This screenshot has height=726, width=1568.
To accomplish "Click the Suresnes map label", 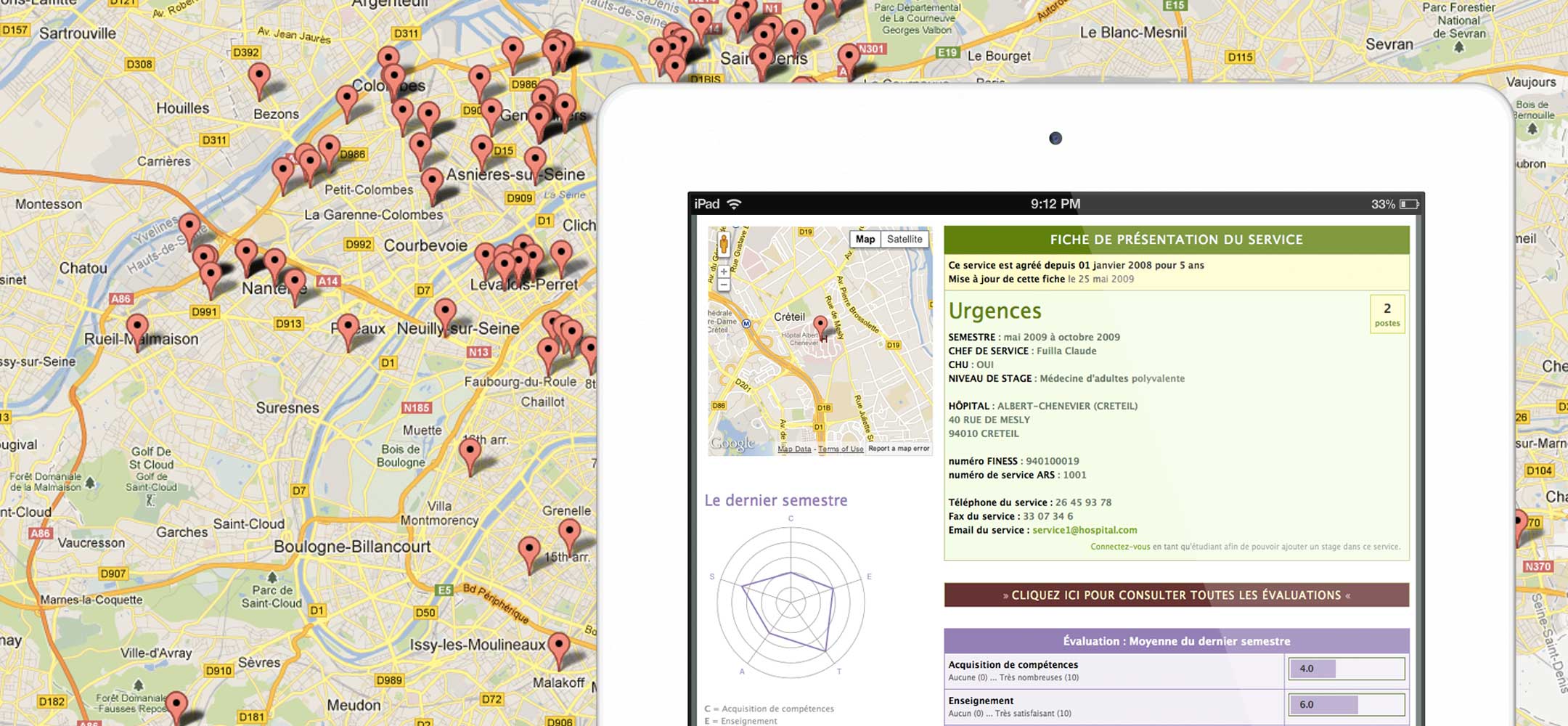I will pos(287,407).
